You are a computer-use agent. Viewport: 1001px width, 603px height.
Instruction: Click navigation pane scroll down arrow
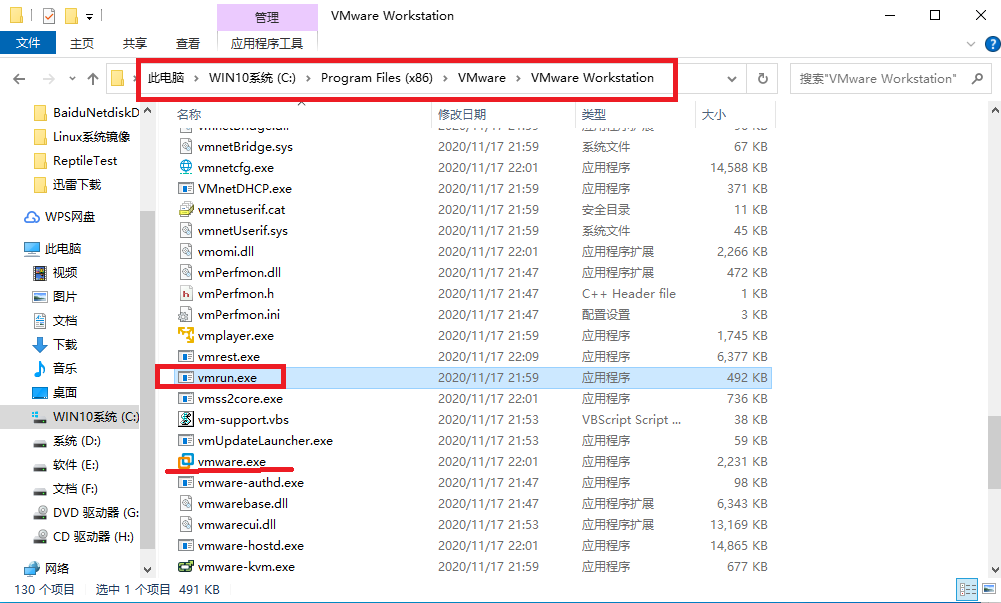[147, 569]
